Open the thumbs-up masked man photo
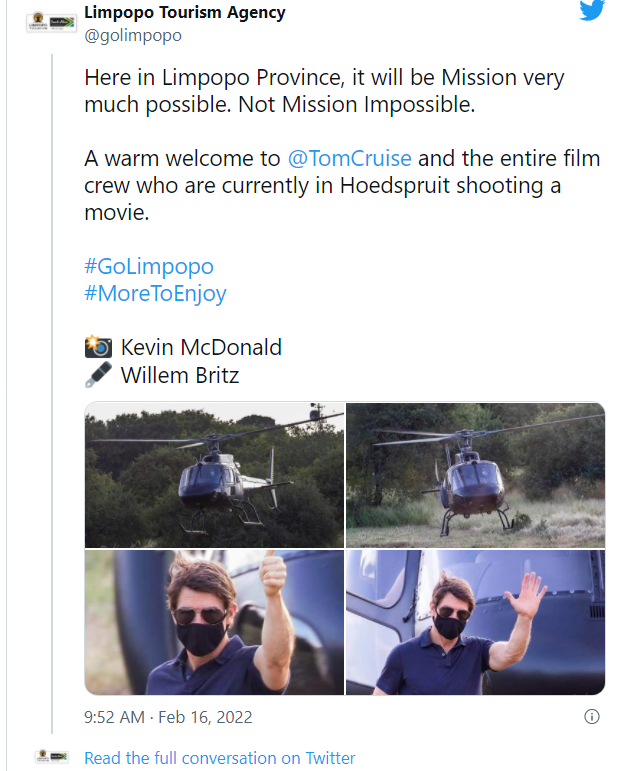This screenshot has height=771, width=623. coord(214,622)
